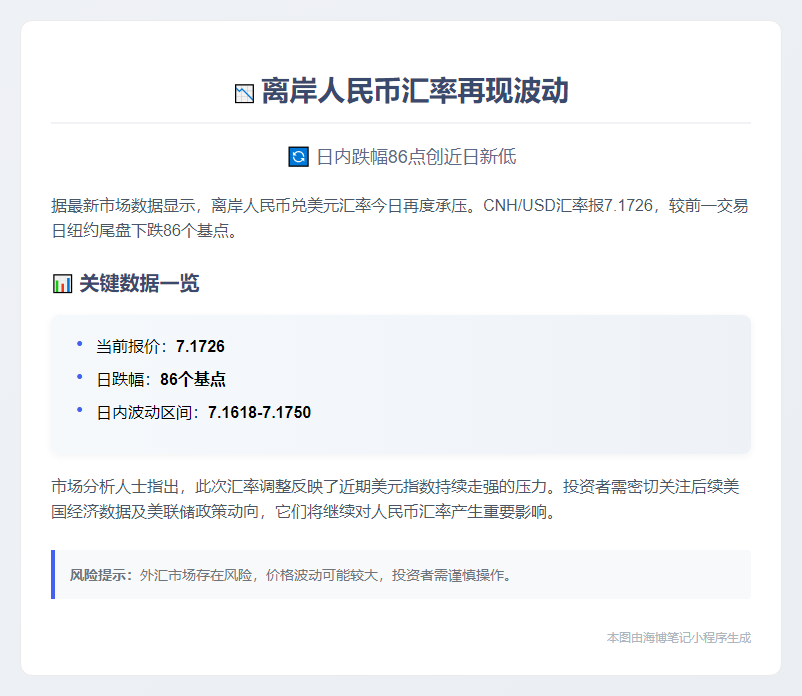Click the footer 本图由海博笔记小程序生成
The image size is (802, 696).
[679, 638]
